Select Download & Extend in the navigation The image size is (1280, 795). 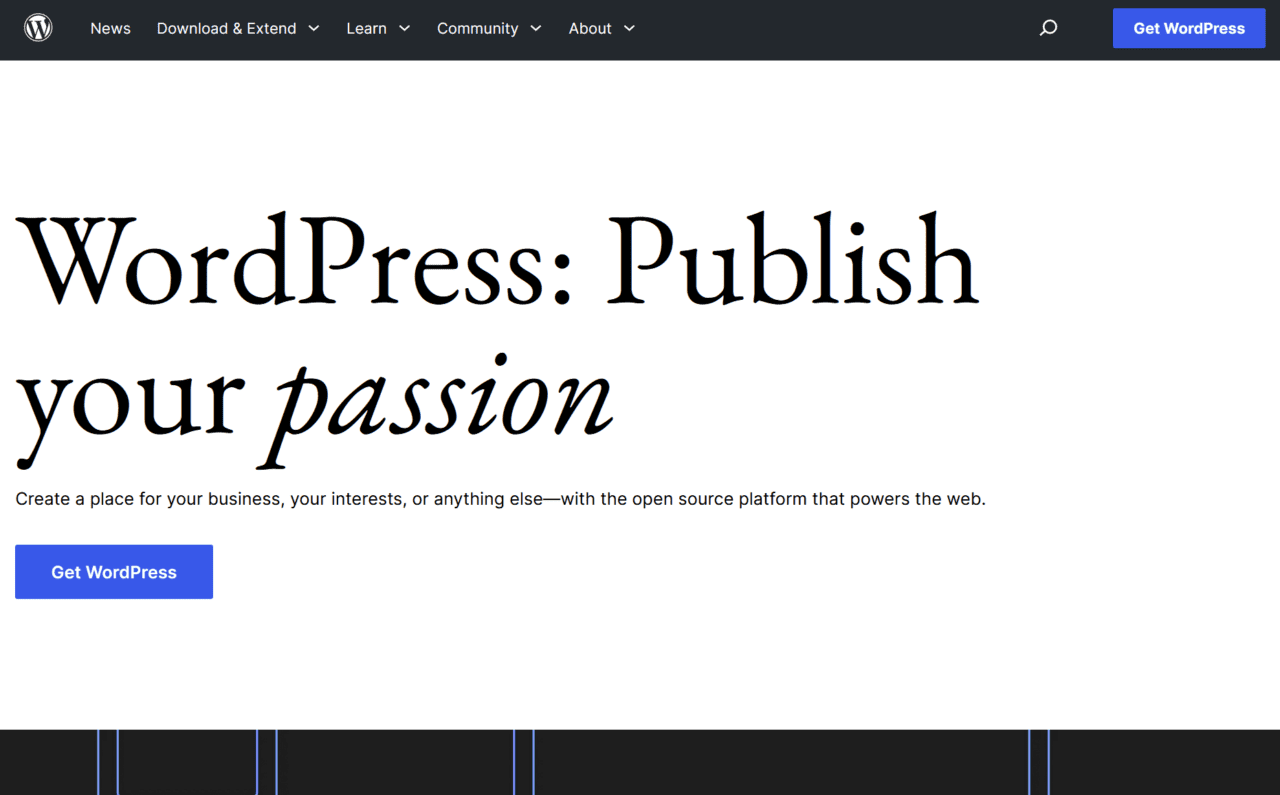(x=226, y=28)
